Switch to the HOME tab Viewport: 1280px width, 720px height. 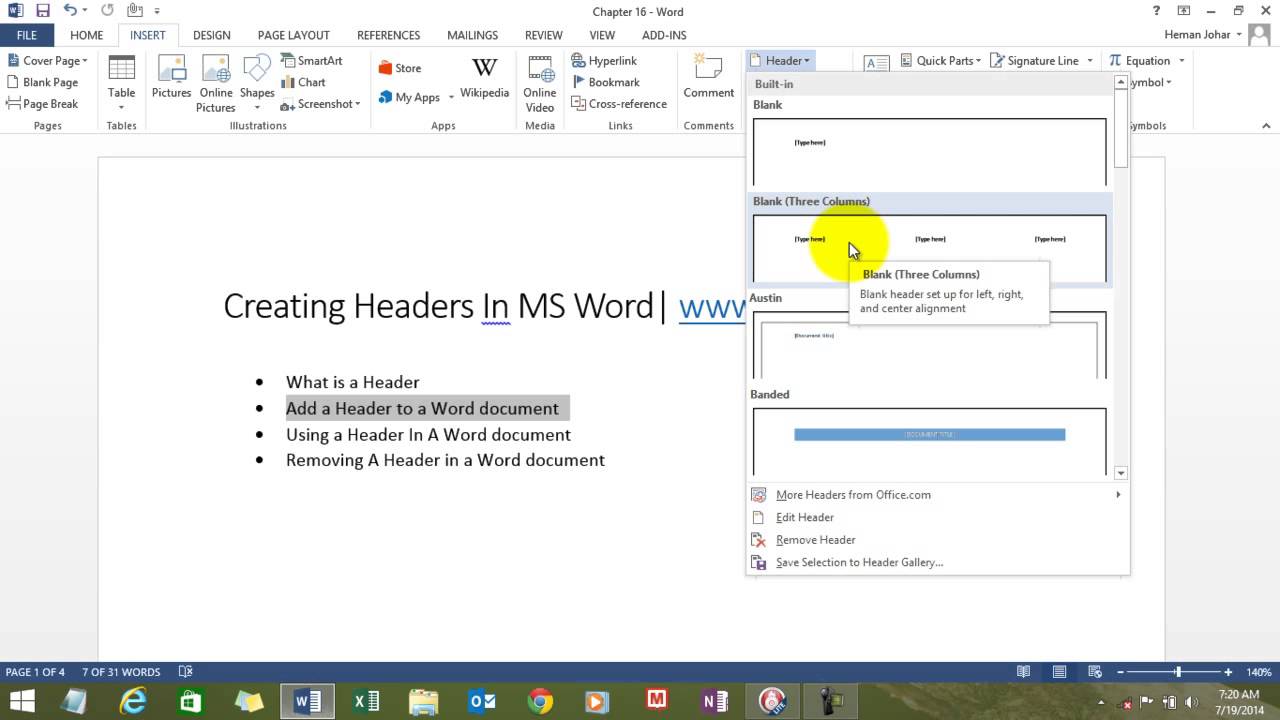pyautogui.click(x=86, y=35)
